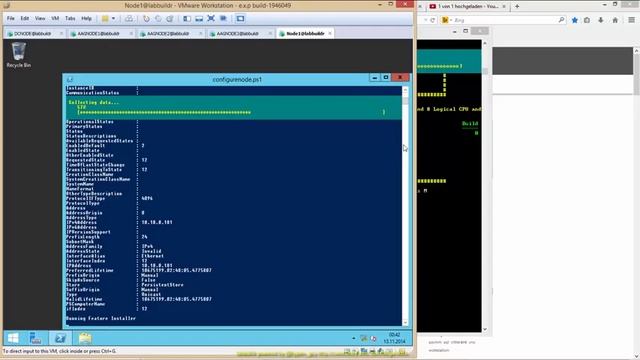Click the browser page vertical scrollbar
Image resolution: width=640 pixels, height=360 pixels.
(x=636, y=202)
